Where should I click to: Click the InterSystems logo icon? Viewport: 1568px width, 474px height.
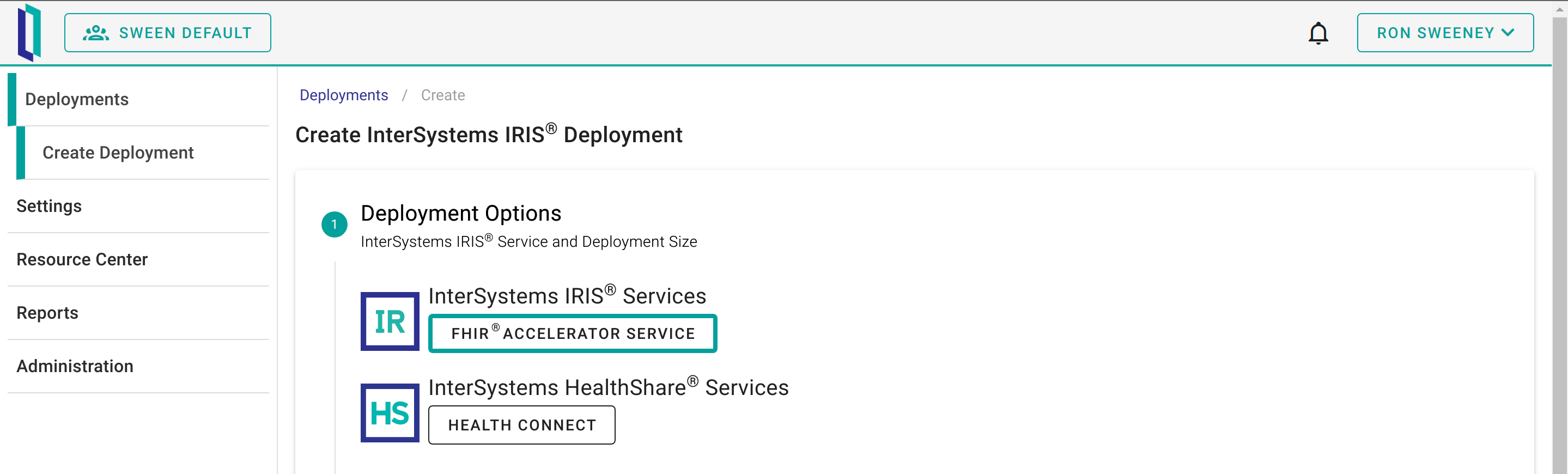pyautogui.click(x=29, y=32)
